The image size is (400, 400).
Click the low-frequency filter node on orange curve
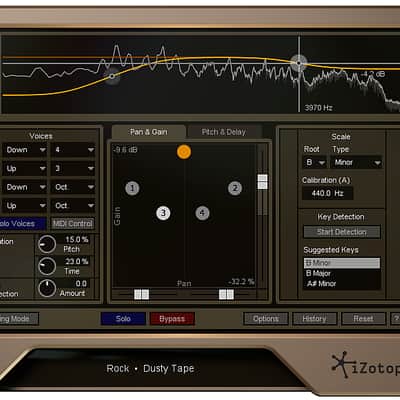(x=112, y=76)
